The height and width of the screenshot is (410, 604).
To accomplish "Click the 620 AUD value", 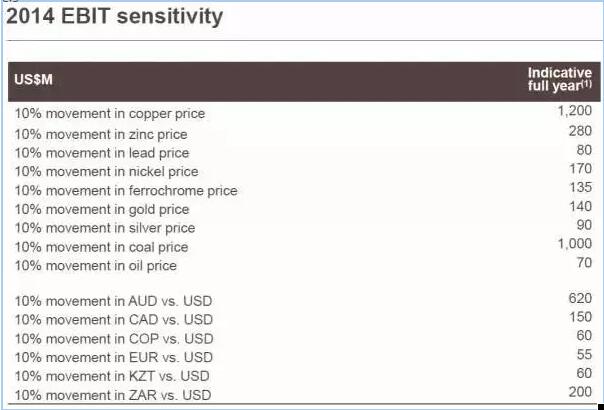I will pos(580,298).
